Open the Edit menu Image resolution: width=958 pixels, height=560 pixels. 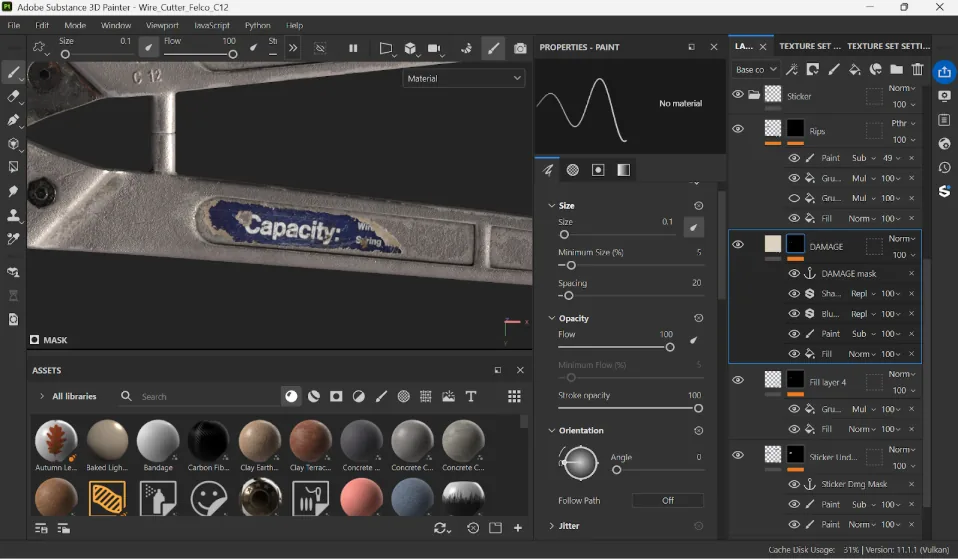[x=42, y=25]
